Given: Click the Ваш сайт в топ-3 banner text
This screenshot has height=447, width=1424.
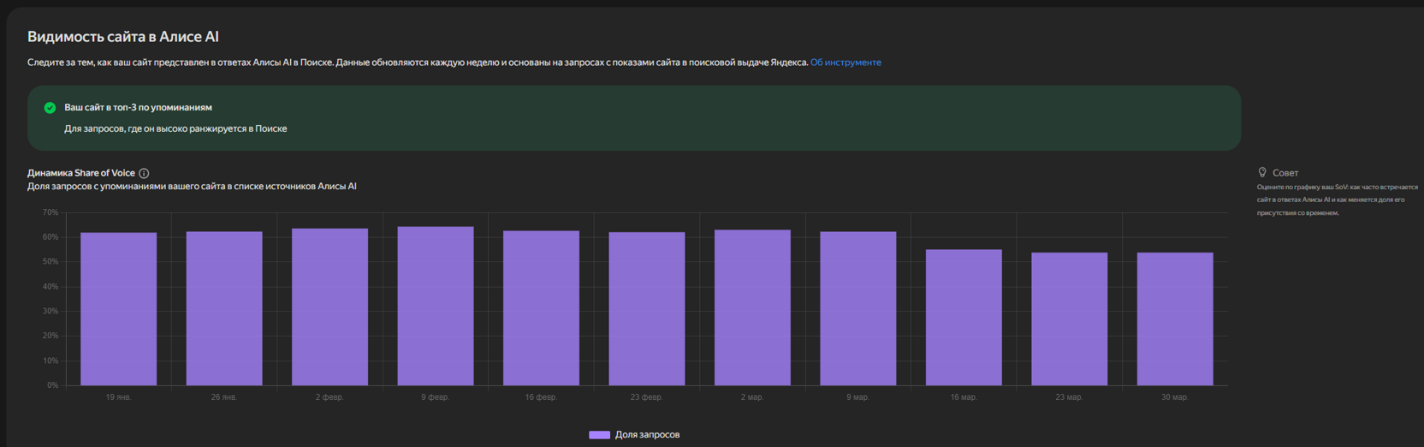Looking at the screenshot, I should (x=138, y=107).
